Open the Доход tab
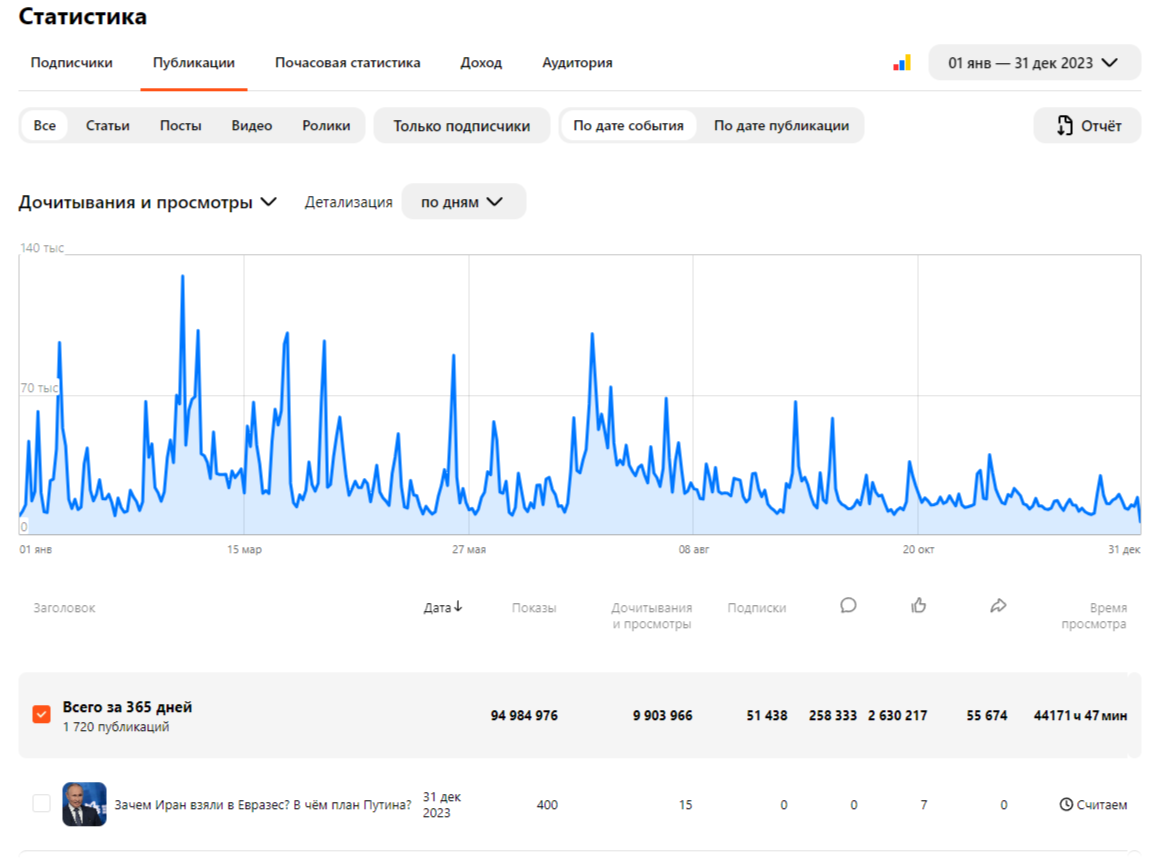1159x862 pixels. click(x=481, y=63)
